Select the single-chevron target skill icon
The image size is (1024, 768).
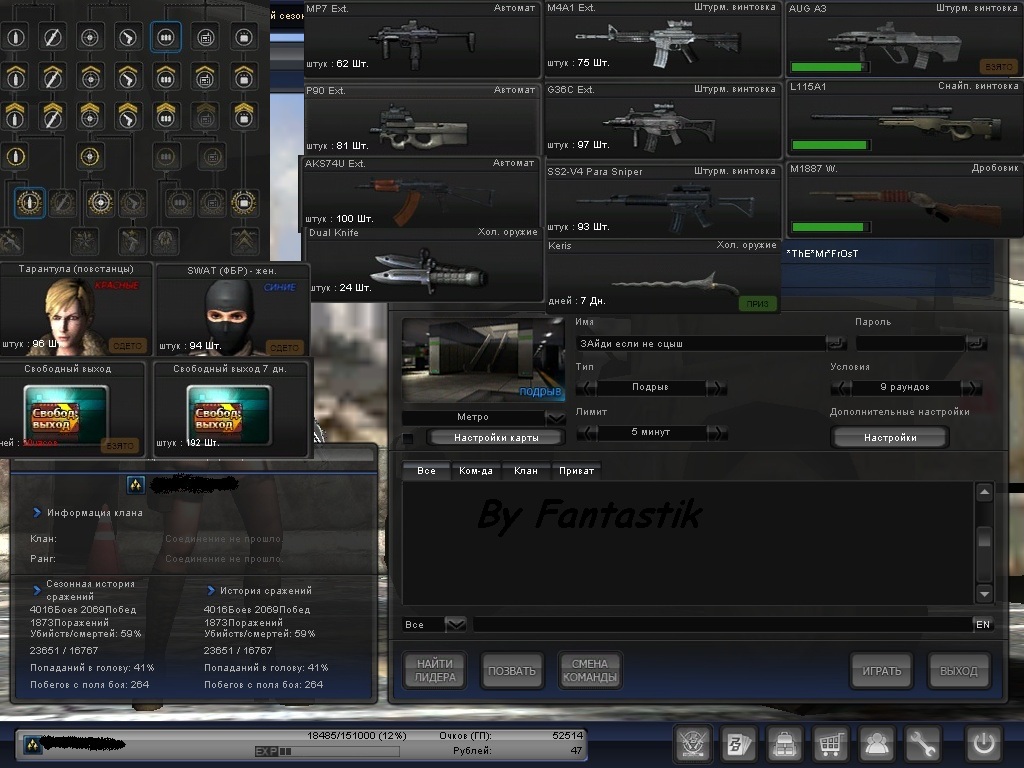pos(90,78)
